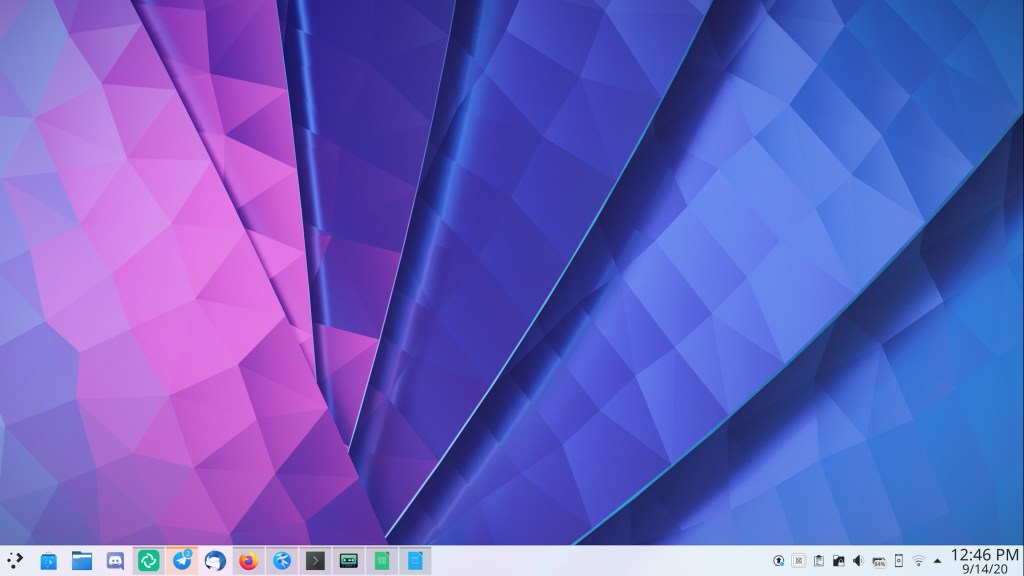Screen dimensions: 1024x576
Task: Open the KDE Connect phone icon
Action: pyautogui.click(x=898, y=561)
